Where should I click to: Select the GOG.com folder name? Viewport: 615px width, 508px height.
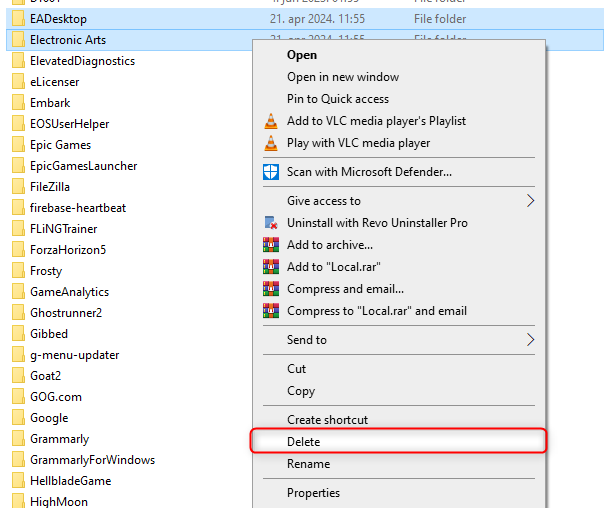56,397
